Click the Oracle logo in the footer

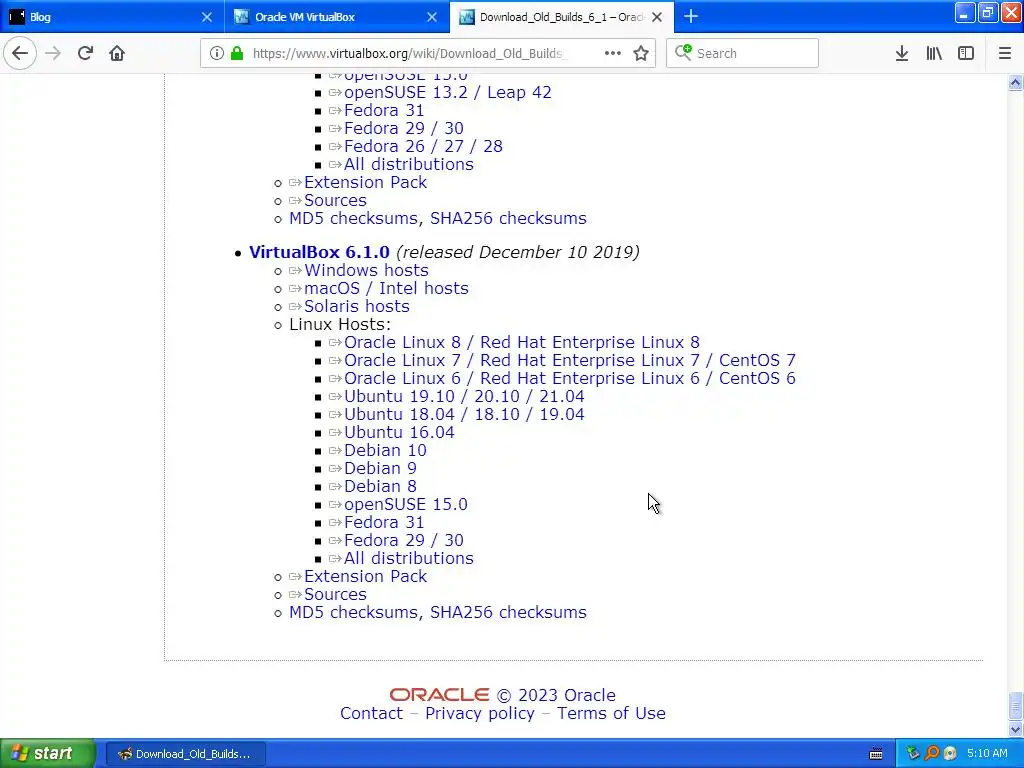(440, 695)
